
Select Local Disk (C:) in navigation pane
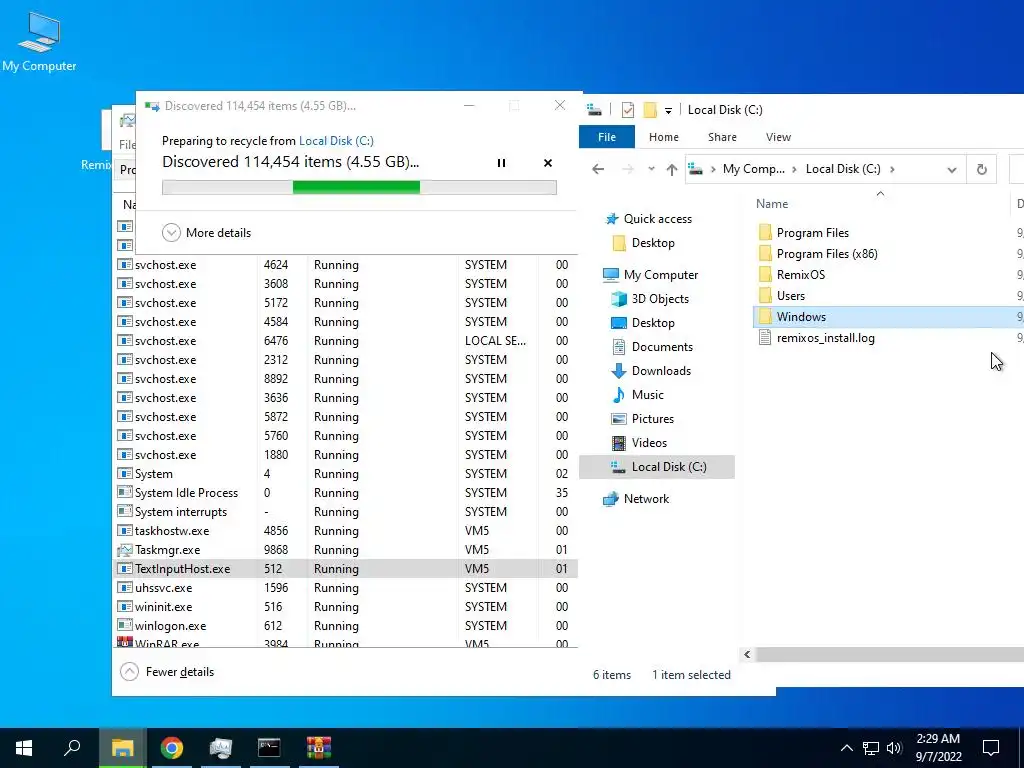point(657,467)
